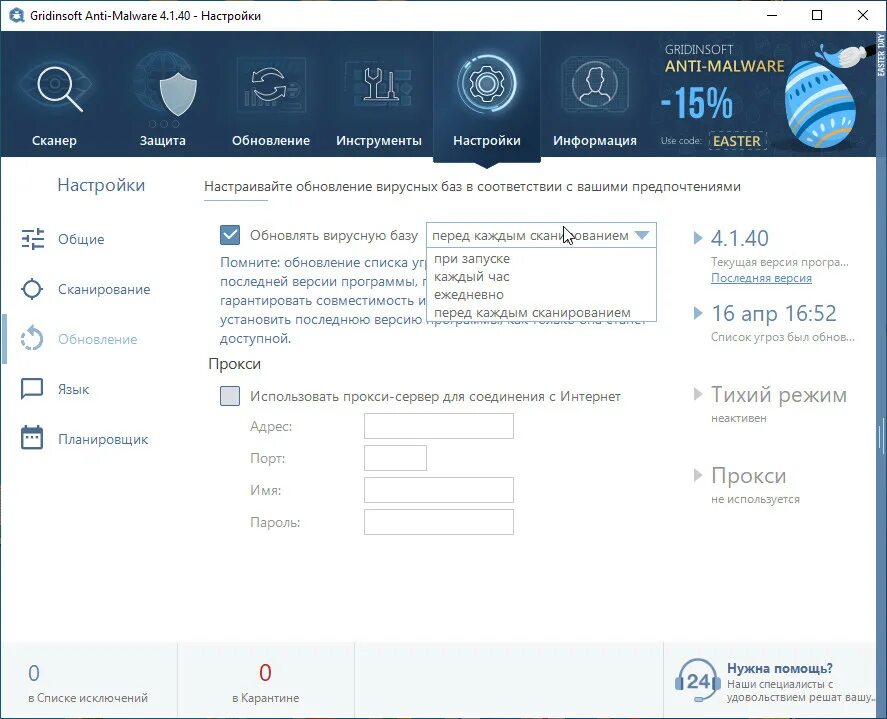Click into the Порт proxy field
Screen dimensions: 887x719
coord(395,458)
